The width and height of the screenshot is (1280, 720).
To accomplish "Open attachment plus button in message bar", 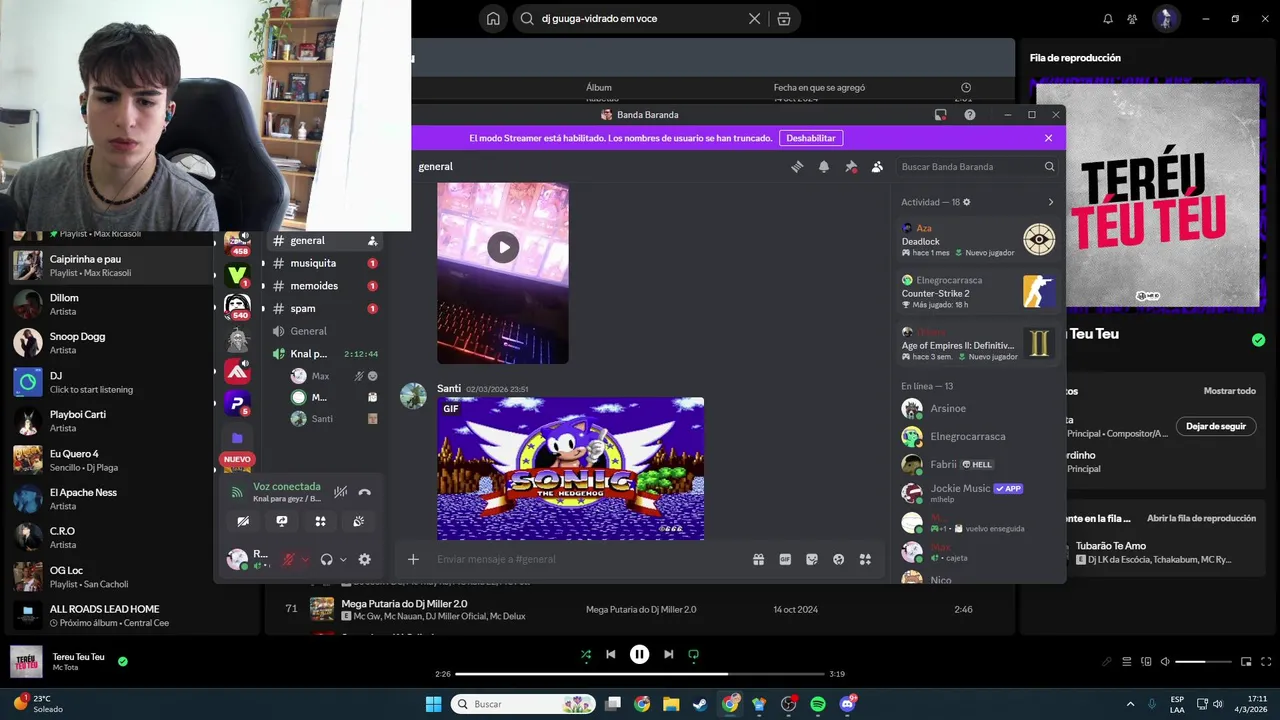I will pyautogui.click(x=413, y=559).
